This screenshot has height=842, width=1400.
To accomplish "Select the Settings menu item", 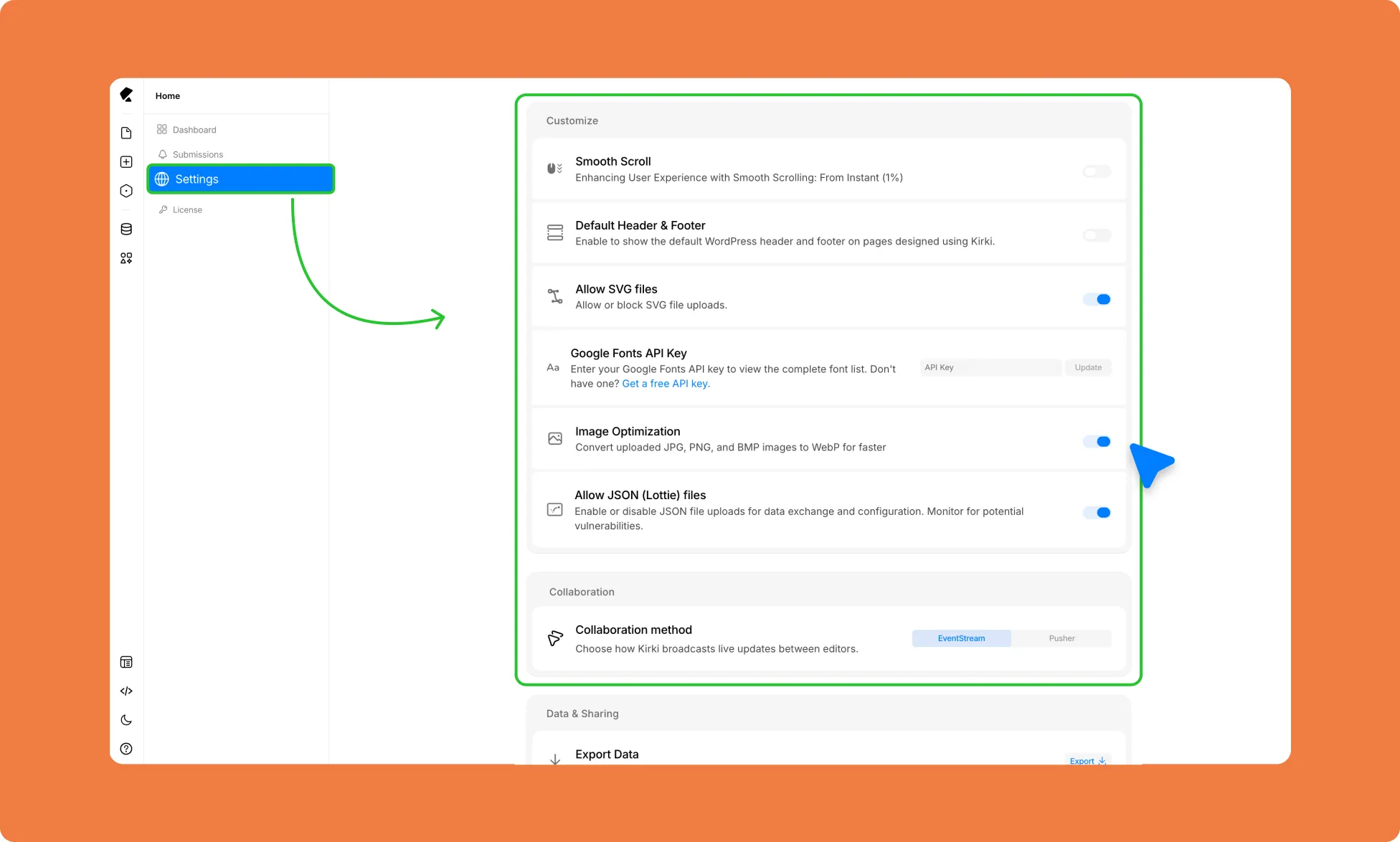I will point(241,179).
